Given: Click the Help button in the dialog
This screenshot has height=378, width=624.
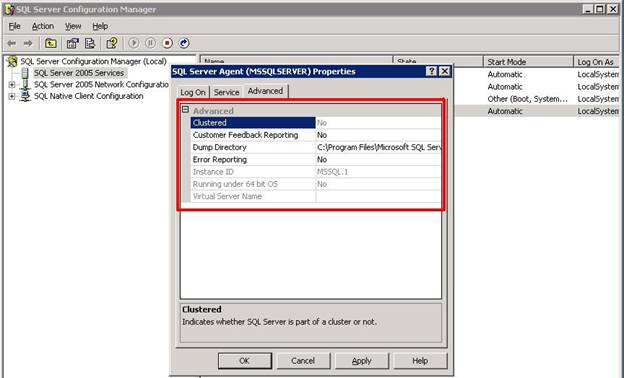Looking at the screenshot, I should [x=420, y=361].
